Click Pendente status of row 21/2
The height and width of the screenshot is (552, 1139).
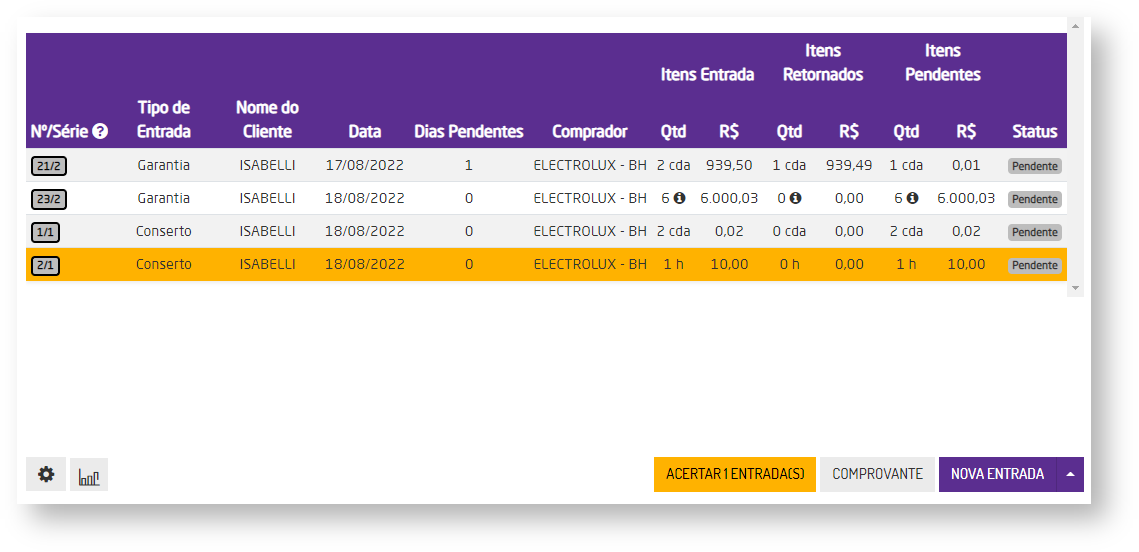pos(1034,166)
